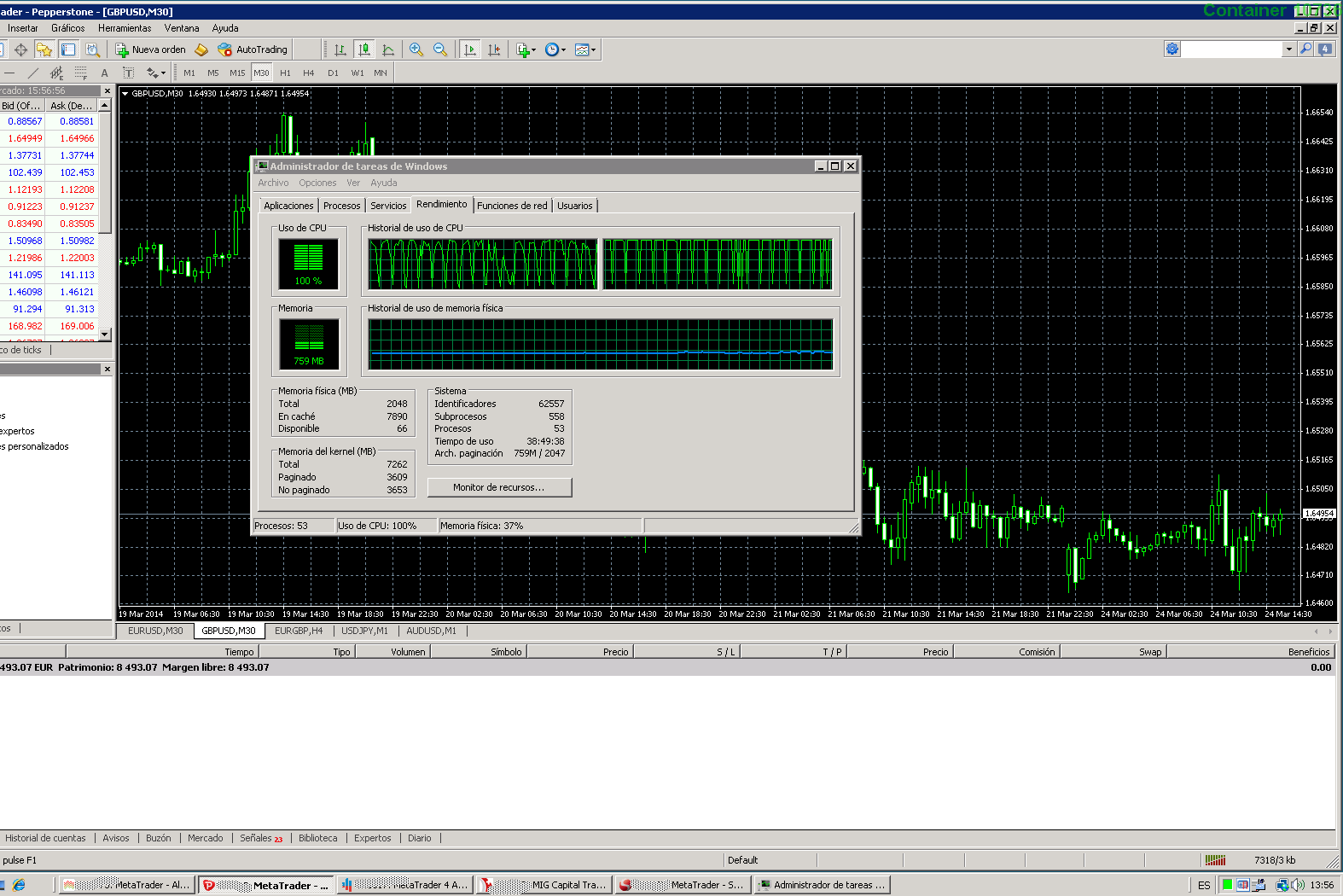Screen dimensions: 1343x896
Task: Switch chart to bar chart view
Action: point(340,49)
